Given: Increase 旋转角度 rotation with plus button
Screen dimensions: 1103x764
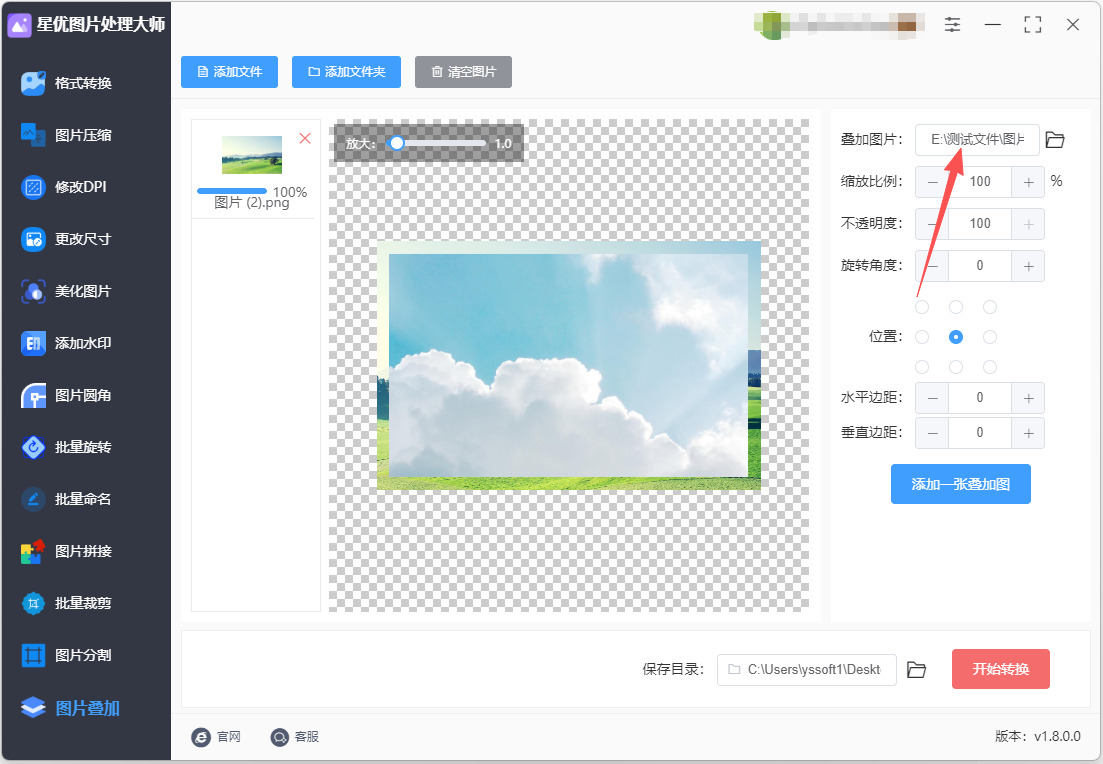Looking at the screenshot, I should click(x=1028, y=267).
